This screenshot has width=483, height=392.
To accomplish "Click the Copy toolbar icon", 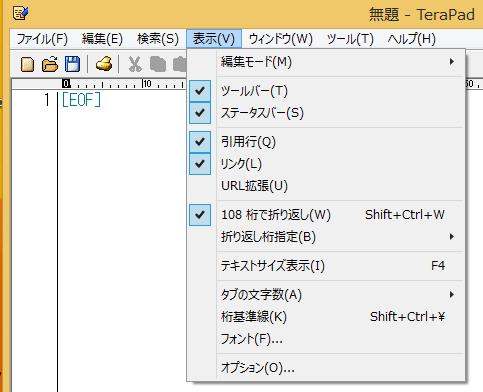I will (x=158, y=64).
